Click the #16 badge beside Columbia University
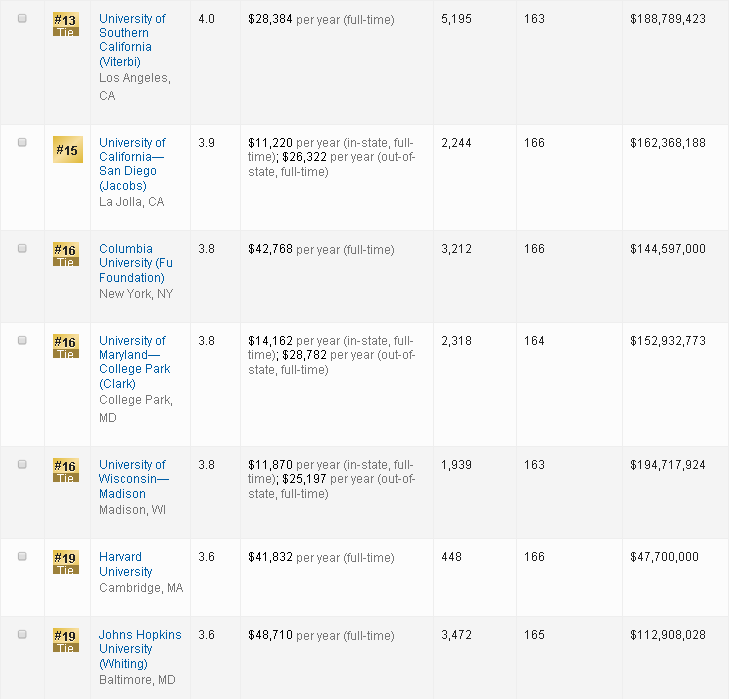This screenshot has height=699, width=729. point(65,254)
